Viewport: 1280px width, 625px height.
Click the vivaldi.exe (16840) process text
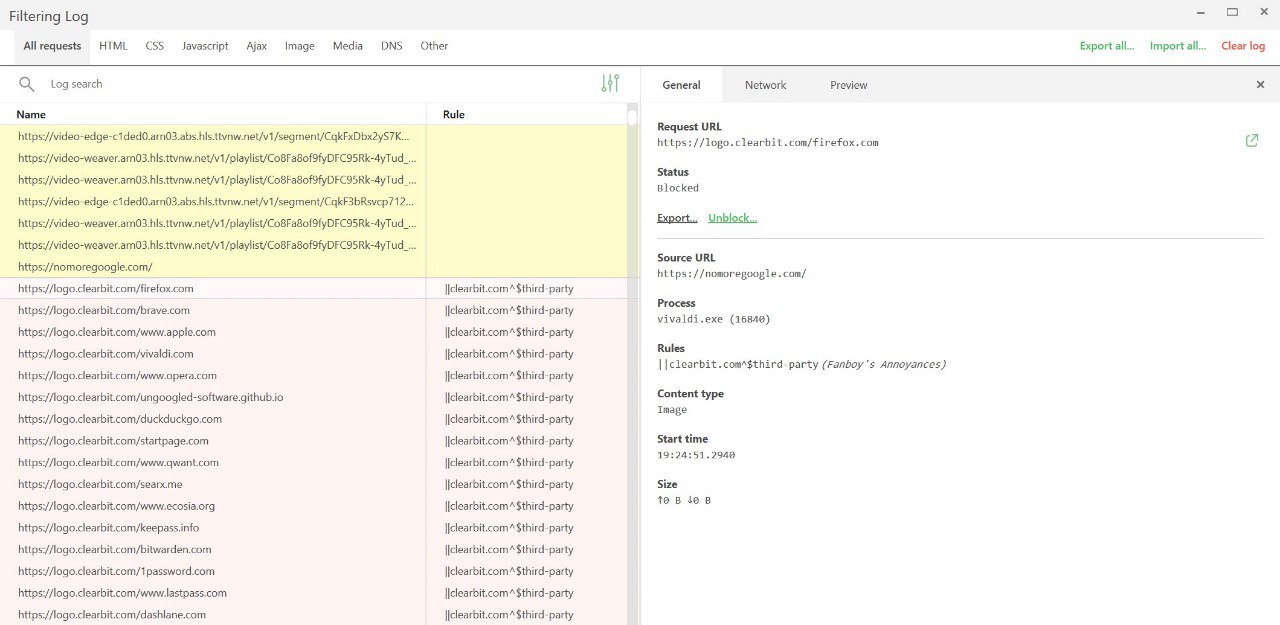click(714, 319)
